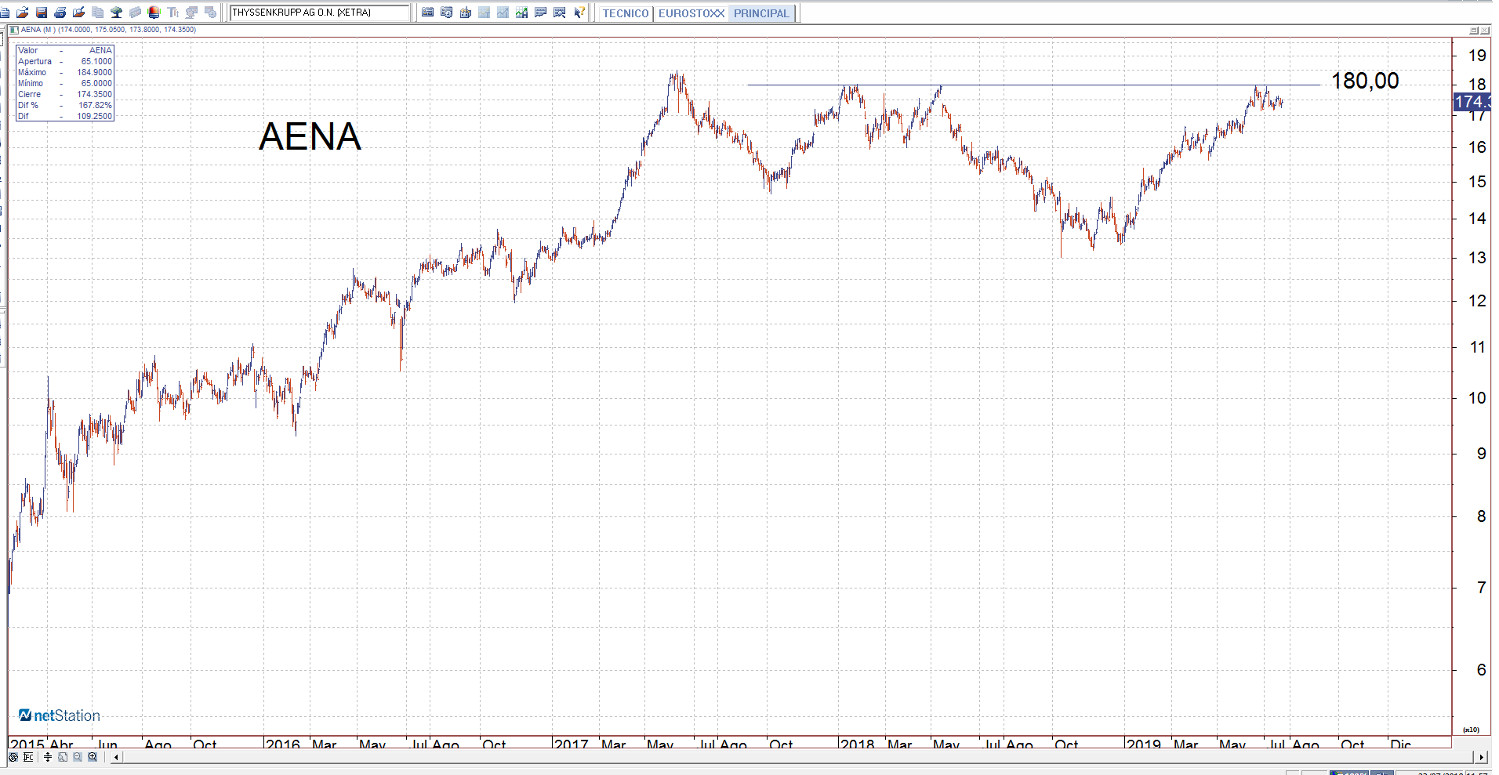Click the 180,00 resistance level label
This screenshot has height=775, width=1499.
[1364, 82]
